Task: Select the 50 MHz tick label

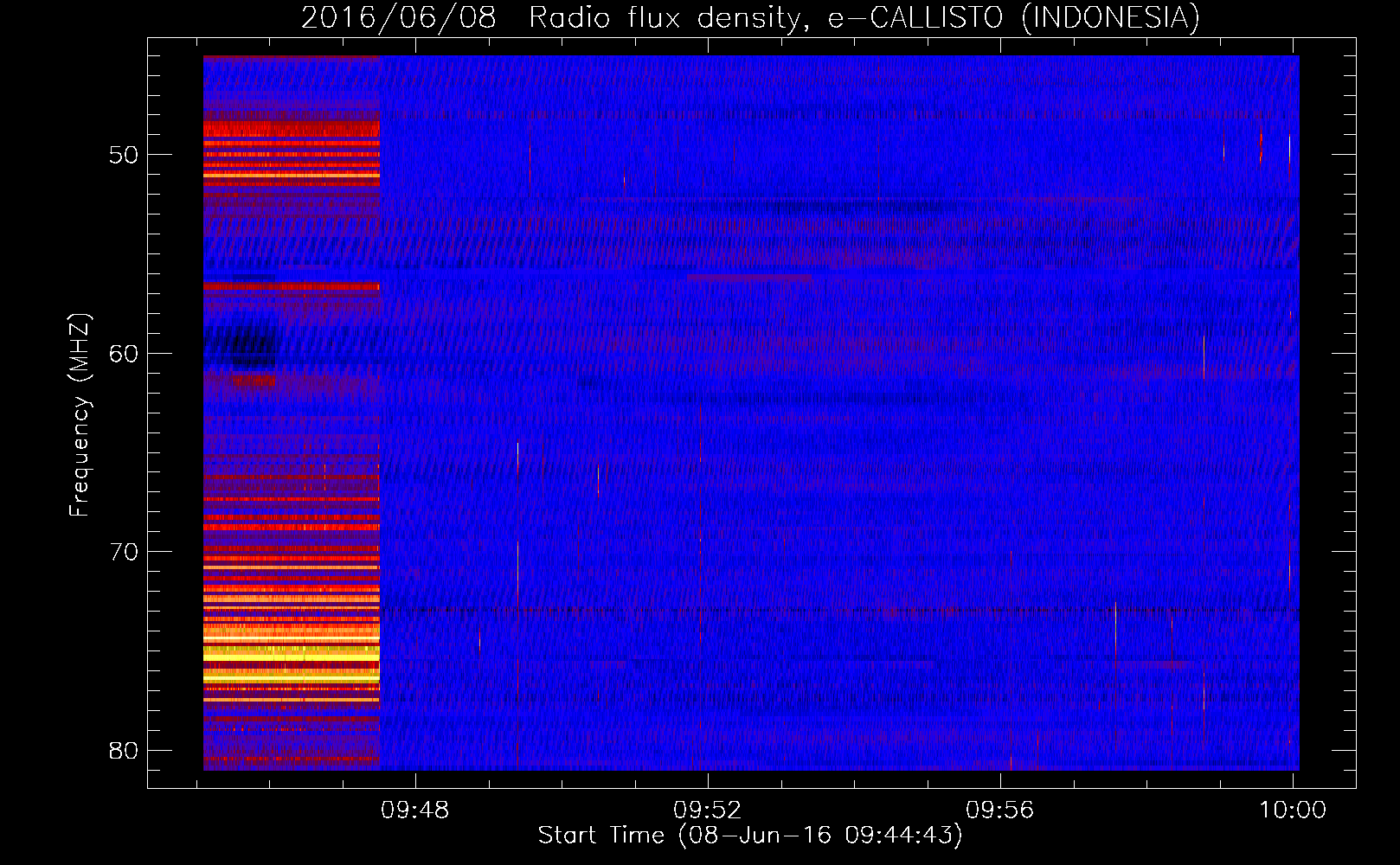Action: click(124, 155)
